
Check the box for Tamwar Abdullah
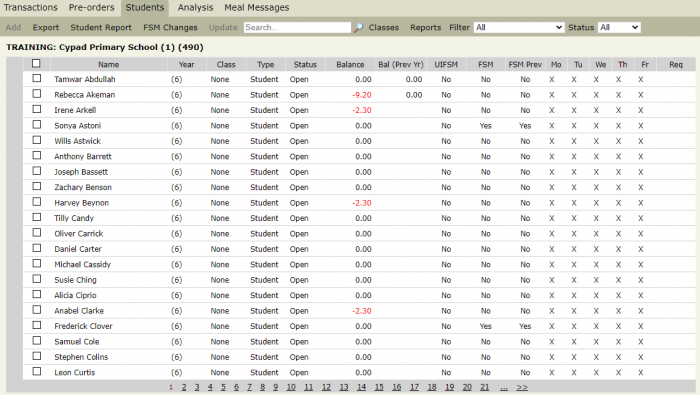click(37, 79)
